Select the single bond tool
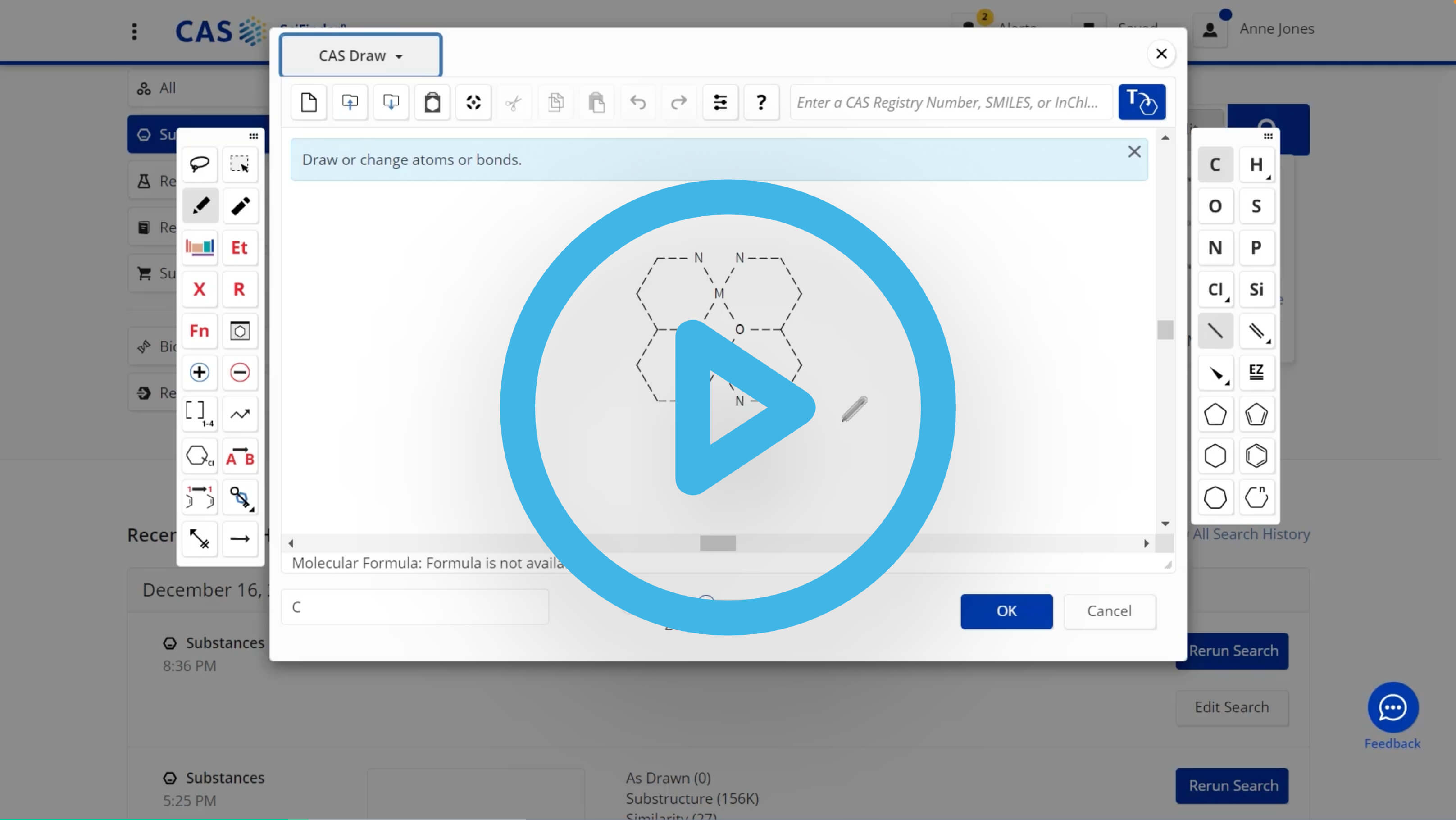Image resolution: width=1456 pixels, height=820 pixels. tap(1215, 331)
